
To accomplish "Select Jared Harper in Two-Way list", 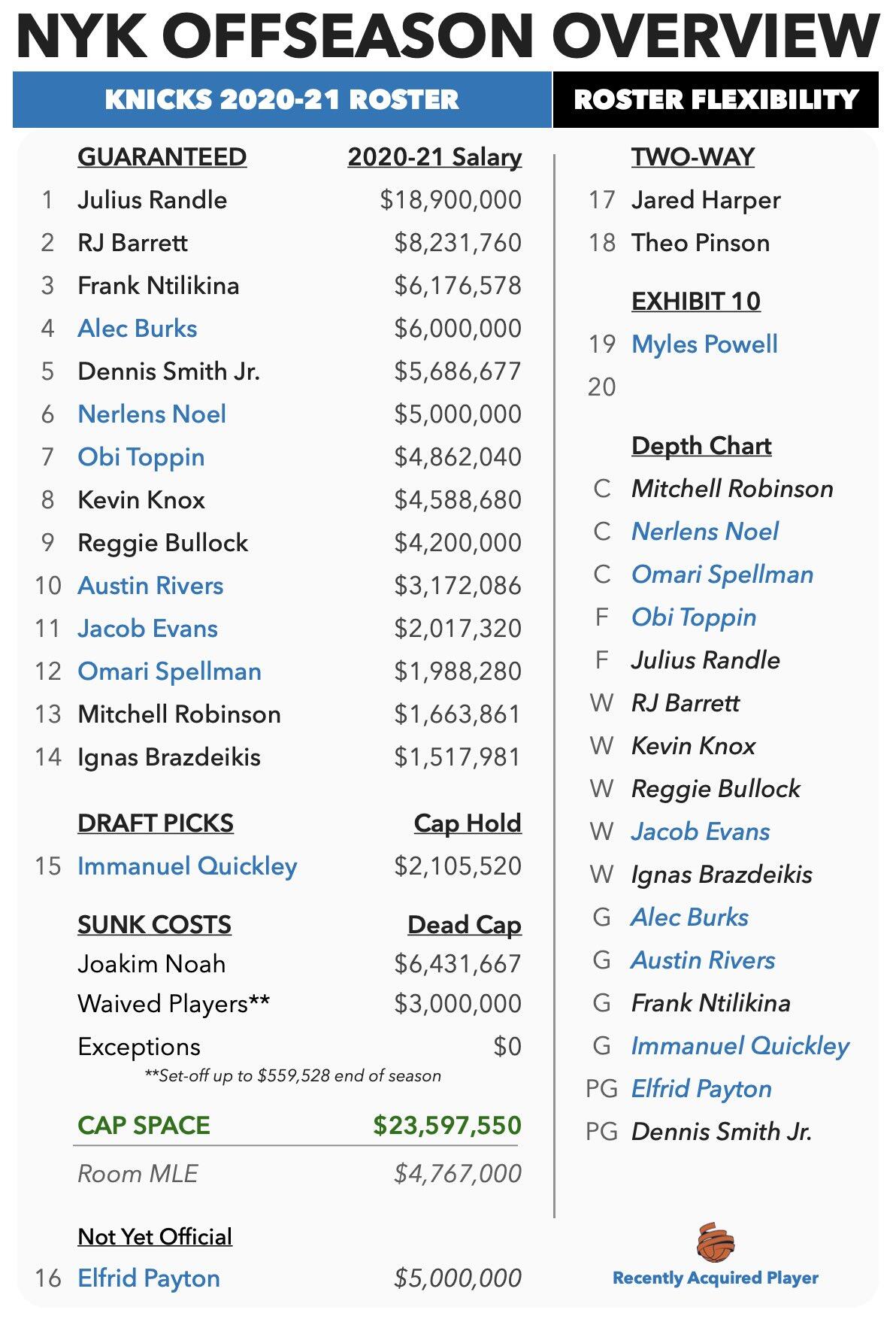I will click(706, 200).
